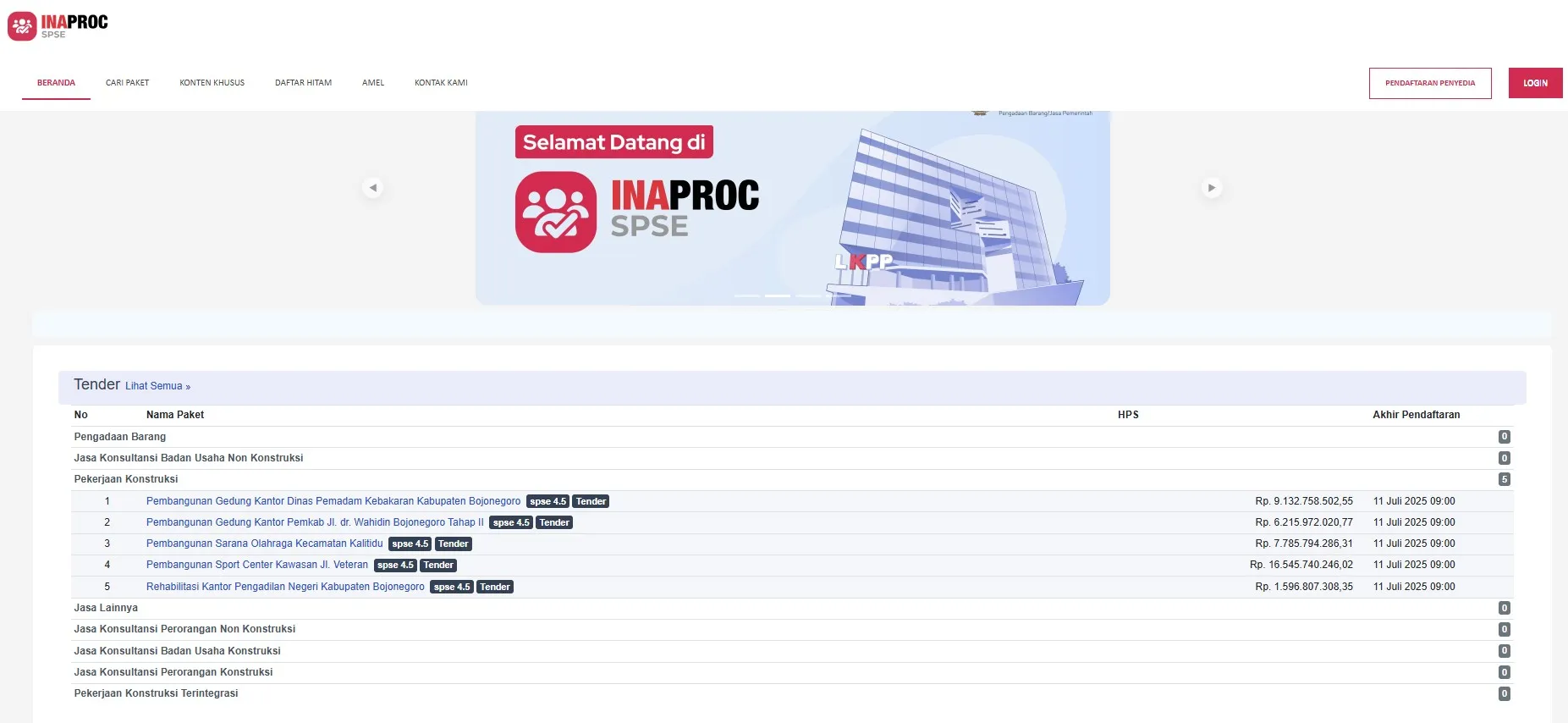Open the Cari Paket menu
This screenshot has height=723, width=1568.
[x=127, y=83]
